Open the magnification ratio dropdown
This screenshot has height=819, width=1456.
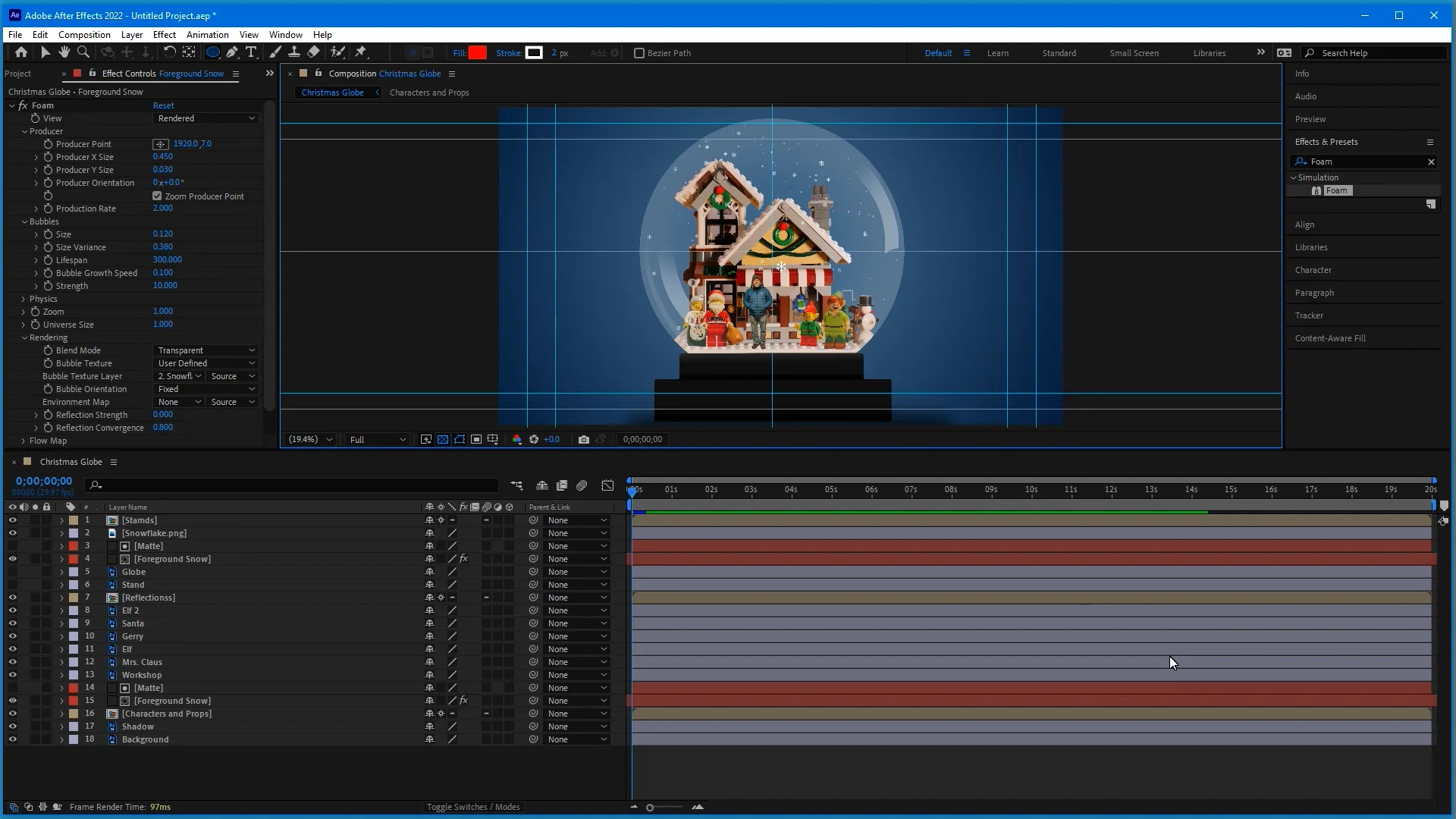tap(309, 439)
